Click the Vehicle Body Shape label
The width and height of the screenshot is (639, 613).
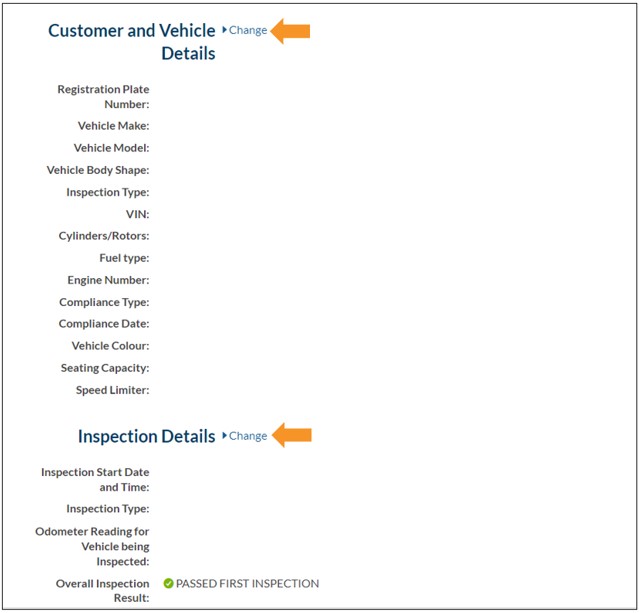(98, 170)
